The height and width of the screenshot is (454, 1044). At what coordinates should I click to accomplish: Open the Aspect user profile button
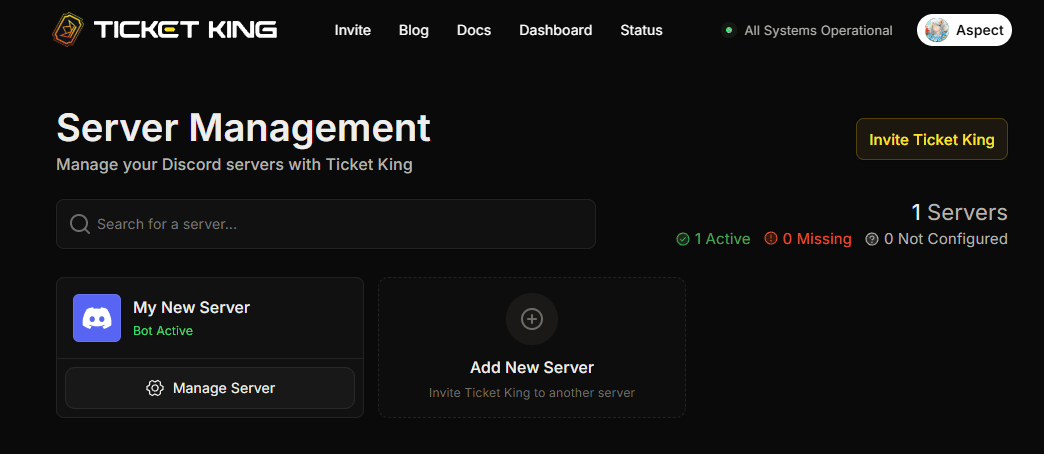click(x=964, y=30)
